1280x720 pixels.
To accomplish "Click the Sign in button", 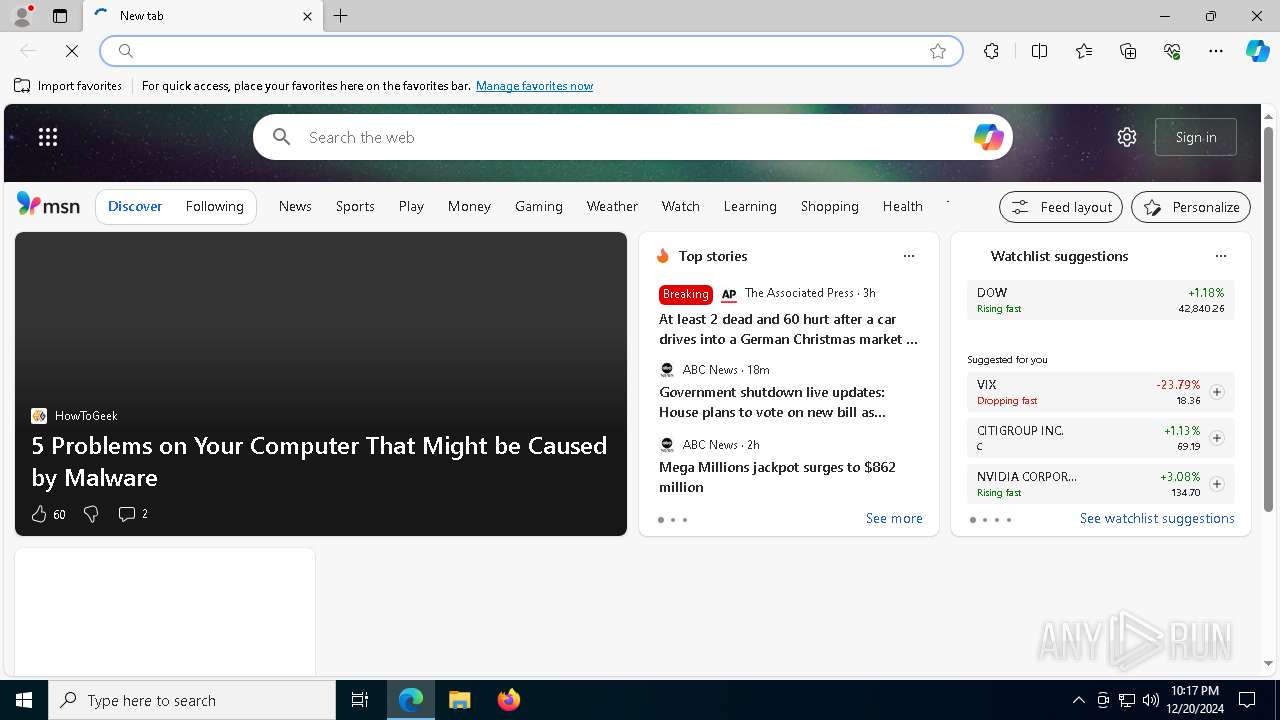I will (x=1196, y=137).
